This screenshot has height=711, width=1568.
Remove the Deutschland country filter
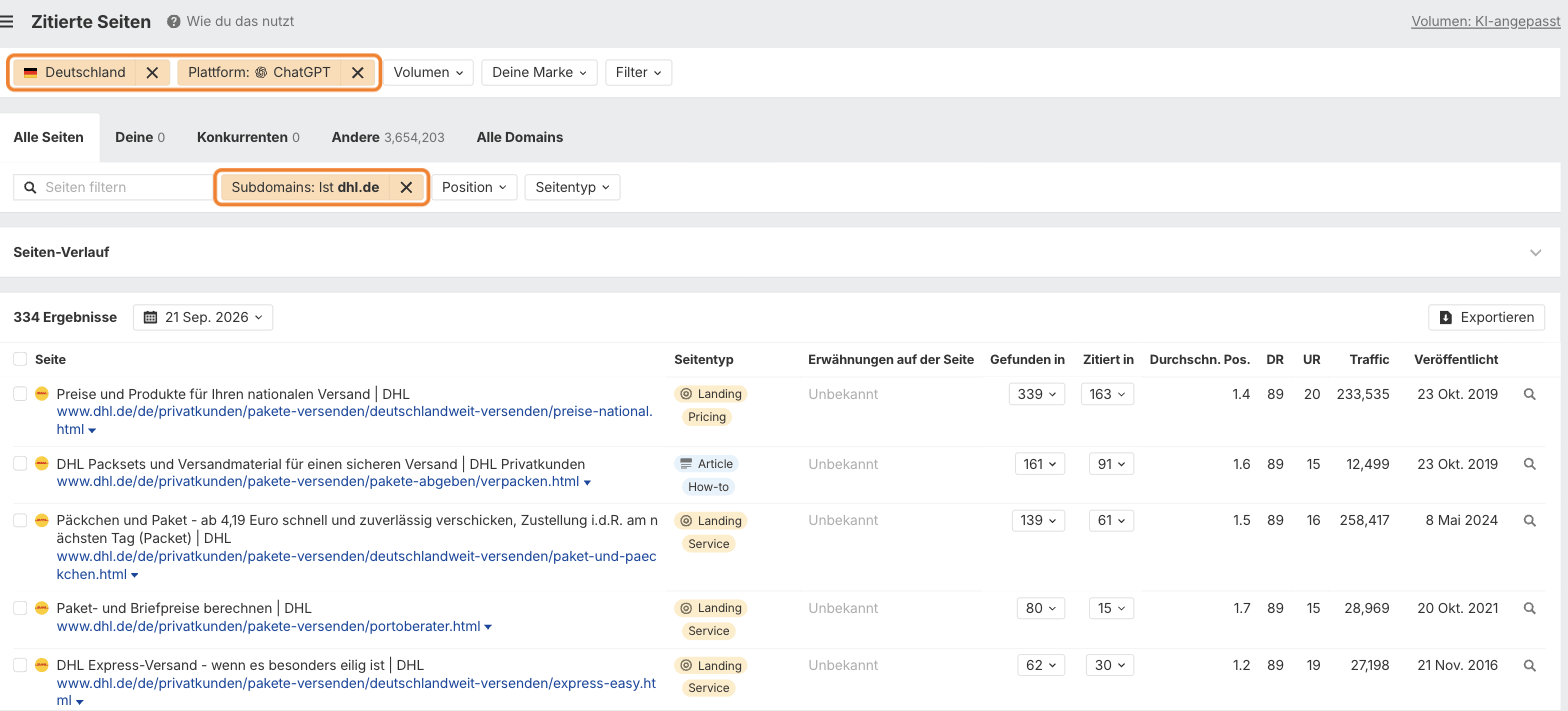click(x=152, y=72)
